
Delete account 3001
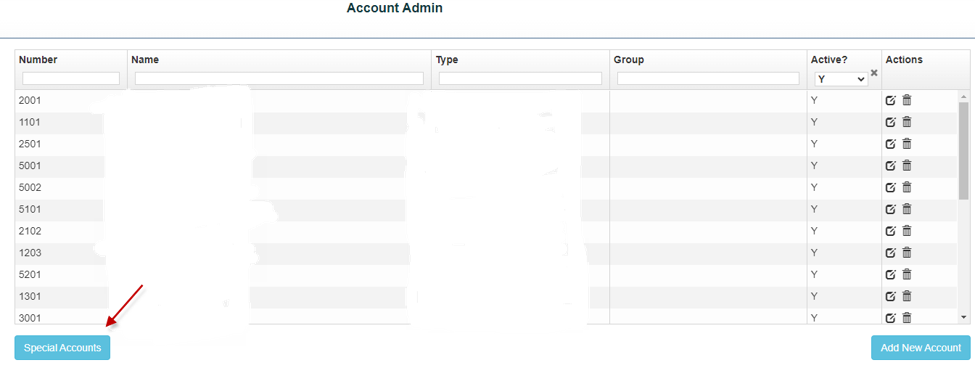tap(907, 318)
